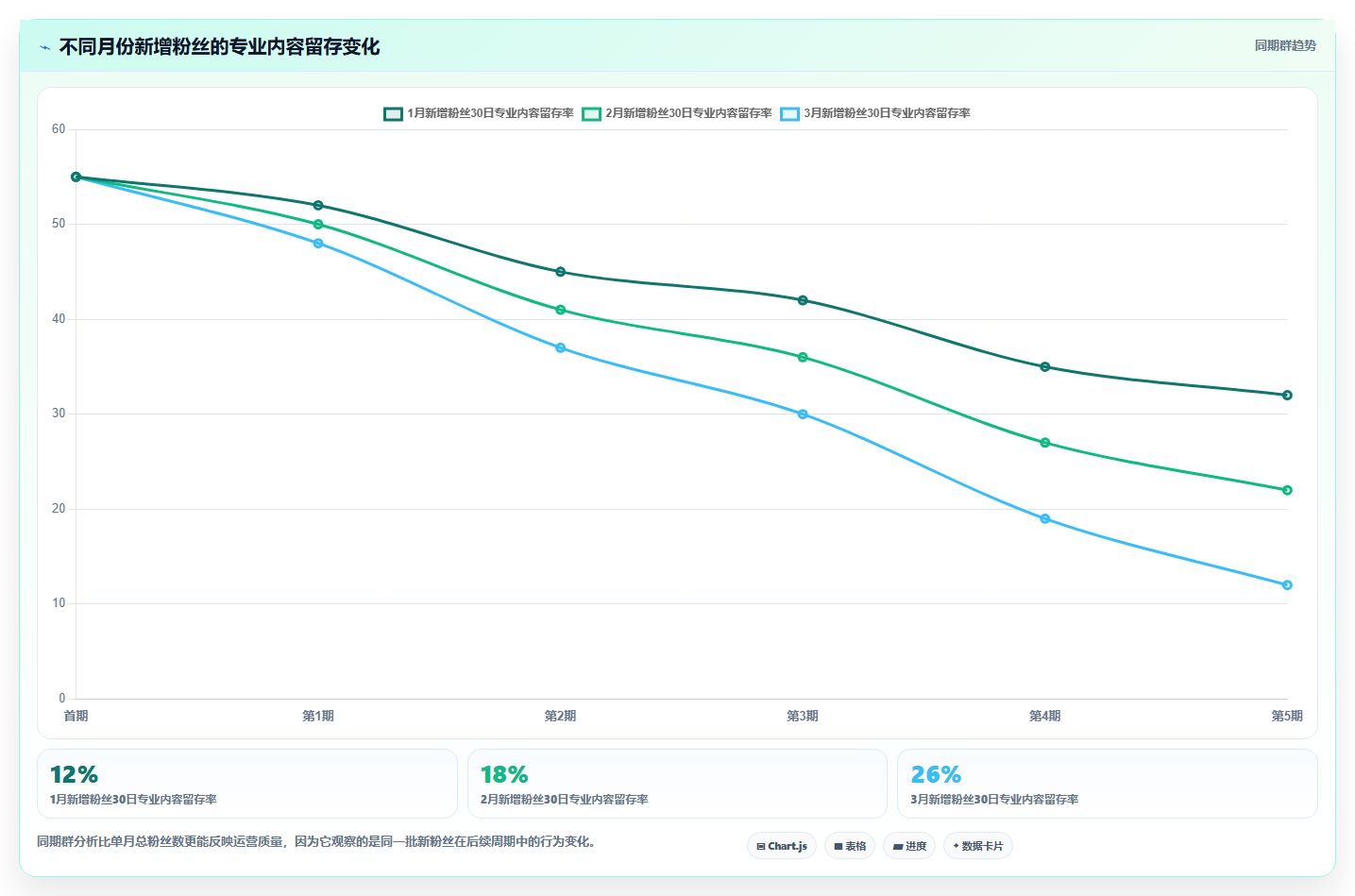The width and height of the screenshot is (1355, 896).
Task: Click the 第4期 x-axis label
Action: tap(1045, 716)
